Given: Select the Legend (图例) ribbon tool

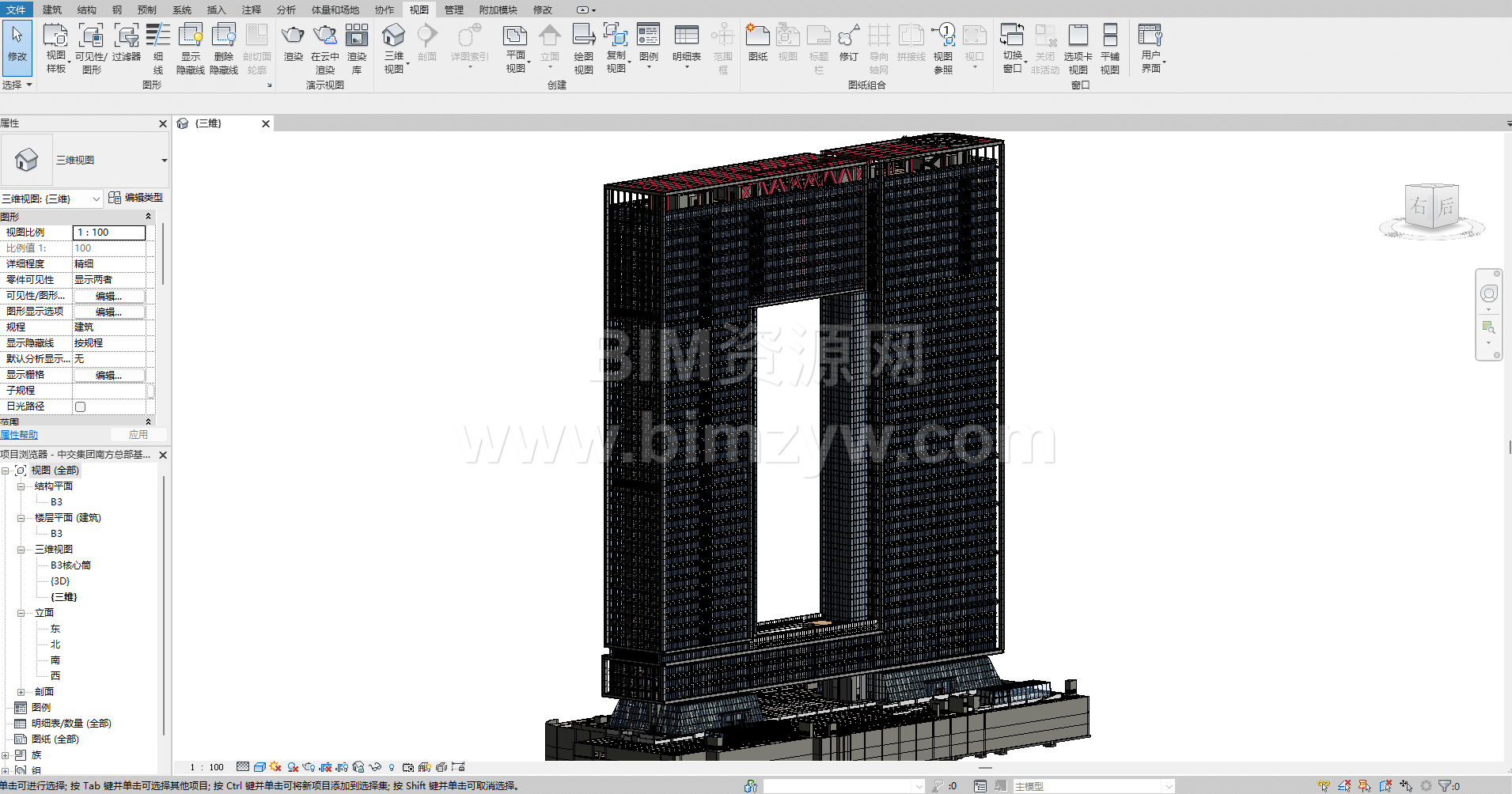Looking at the screenshot, I should point(648,36).
